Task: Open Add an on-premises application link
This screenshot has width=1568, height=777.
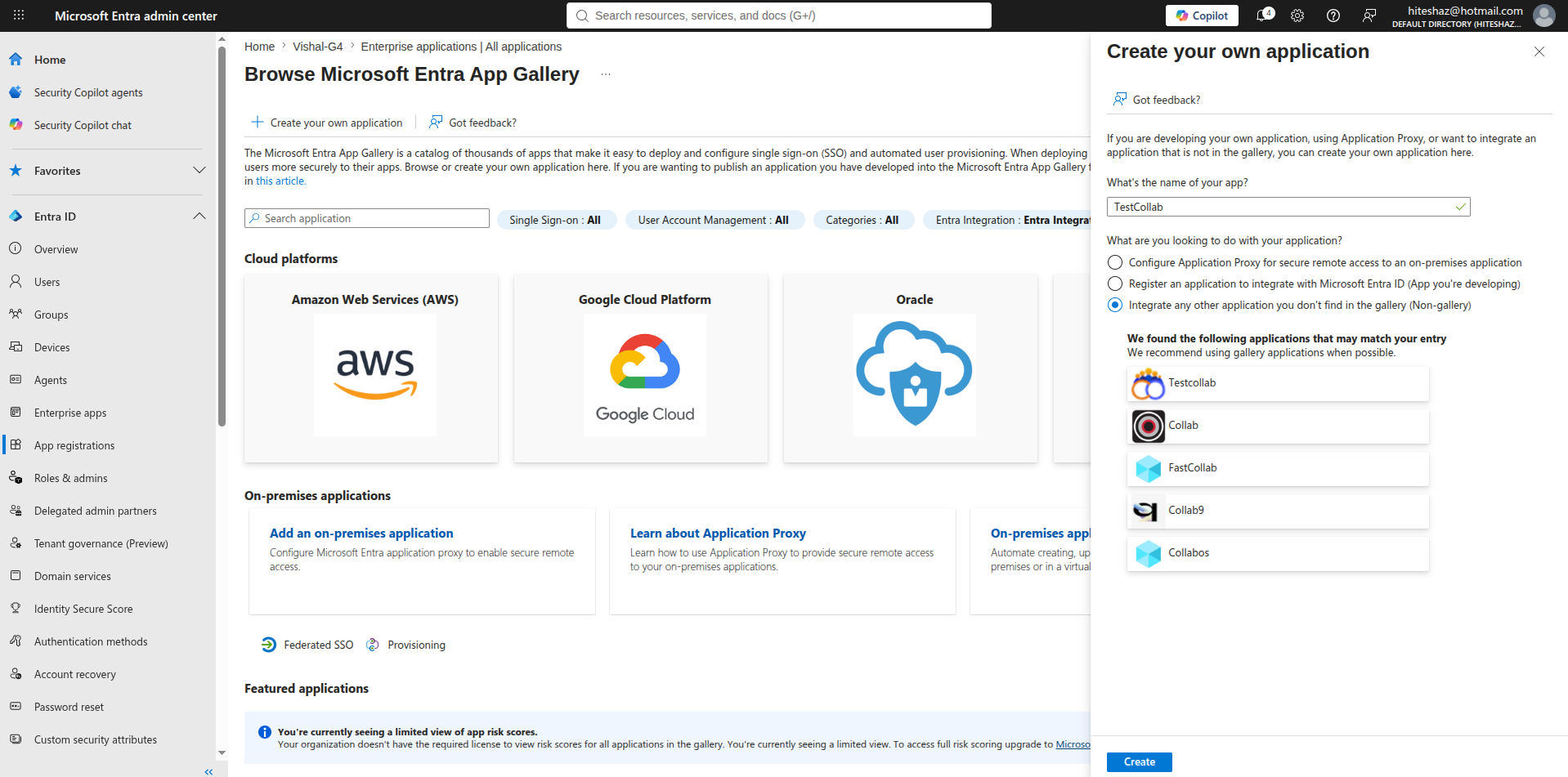Action: pyautogui.click(x=361, y=533)
